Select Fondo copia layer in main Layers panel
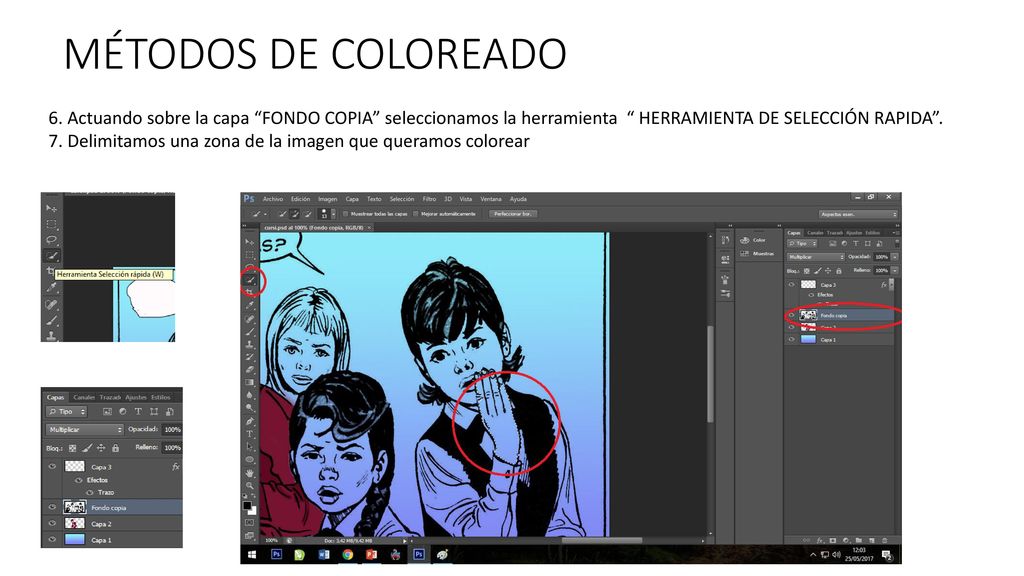This screenshot has height=576, width=1024. pyautogui.click(x=840, y=315)
